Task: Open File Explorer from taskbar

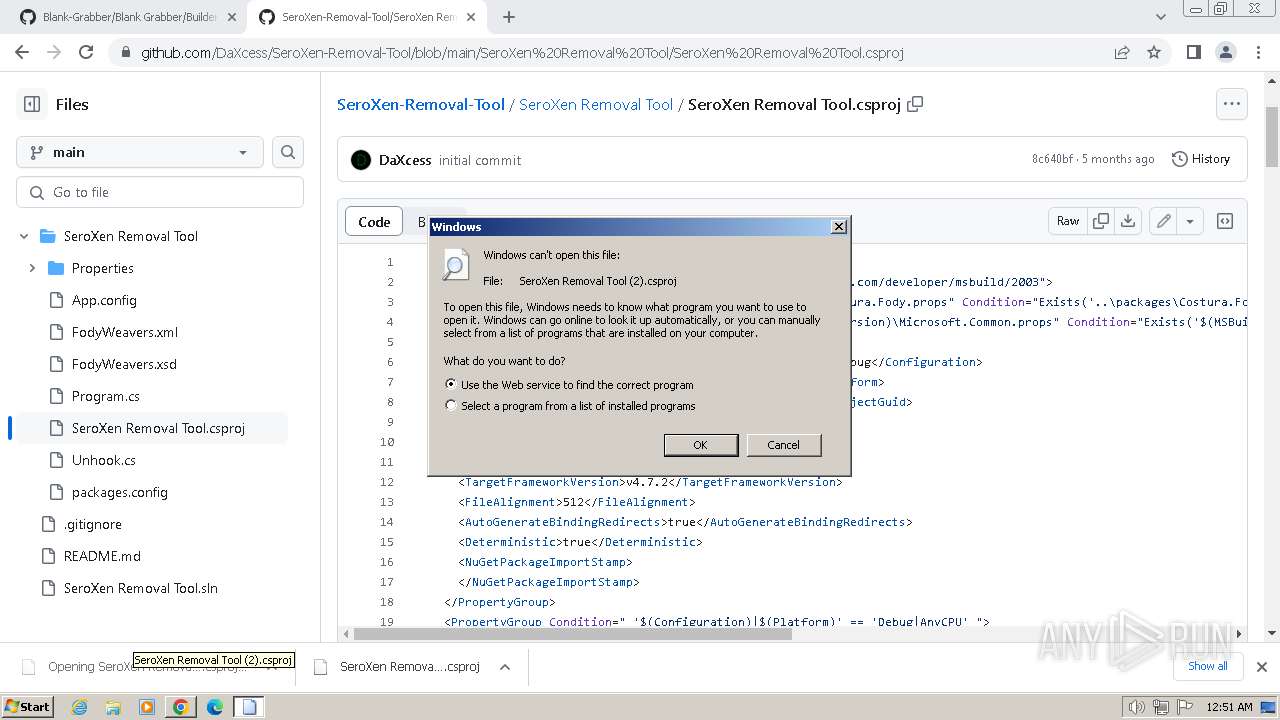Action: click(113, 706)
